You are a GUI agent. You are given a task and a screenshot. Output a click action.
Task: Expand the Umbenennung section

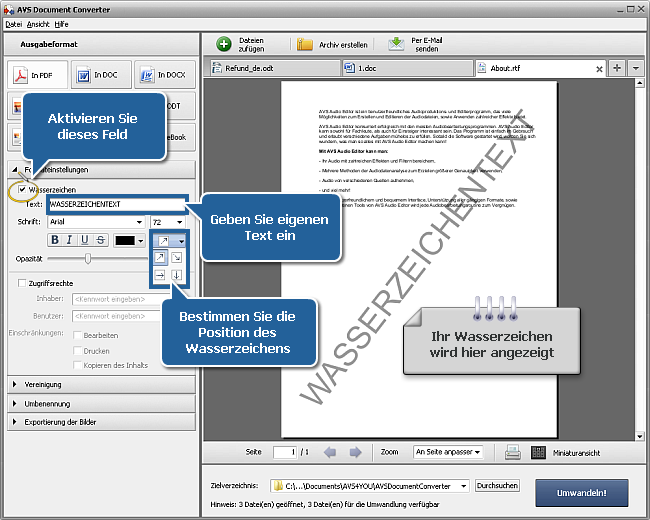tap(101, 403)
